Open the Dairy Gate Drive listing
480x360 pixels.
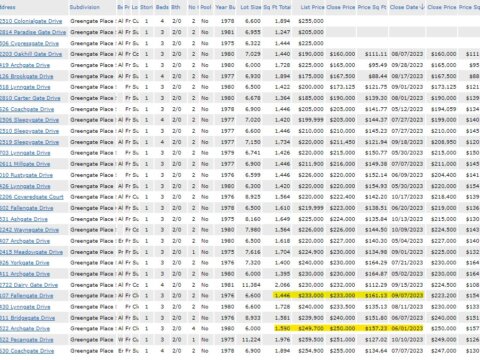pyautogui.click(x=29, y=285)
